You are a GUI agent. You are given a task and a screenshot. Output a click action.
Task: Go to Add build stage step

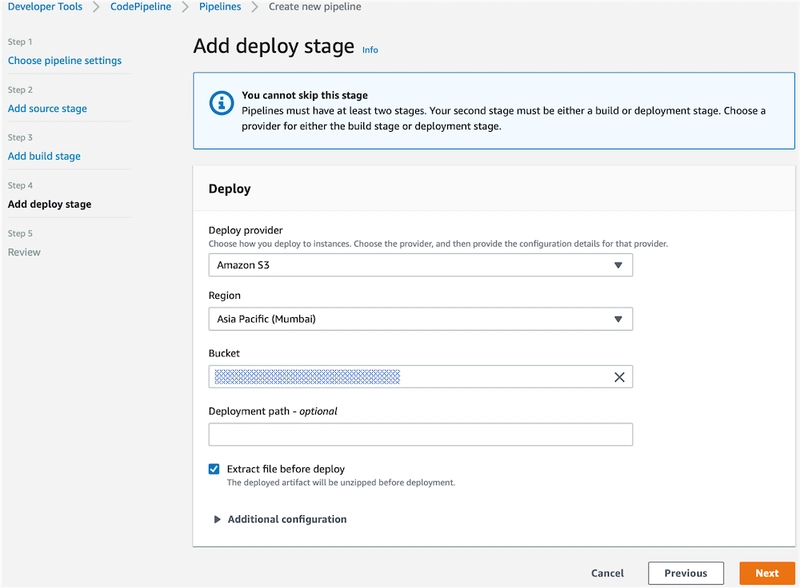pos(44,157)
